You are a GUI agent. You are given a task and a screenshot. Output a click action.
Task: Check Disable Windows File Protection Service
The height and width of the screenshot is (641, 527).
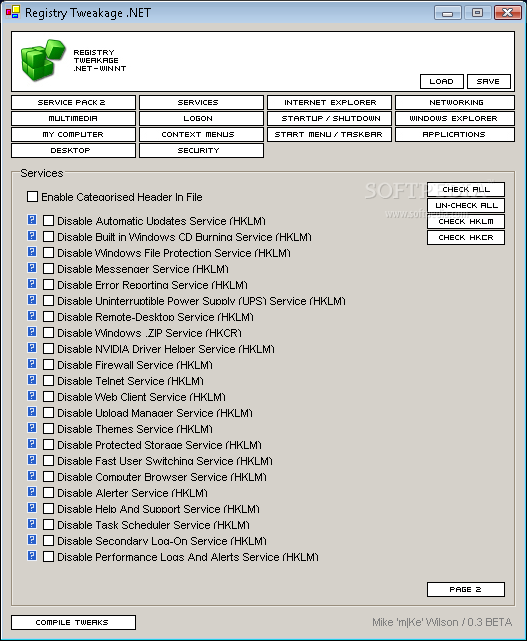point(48,253)
